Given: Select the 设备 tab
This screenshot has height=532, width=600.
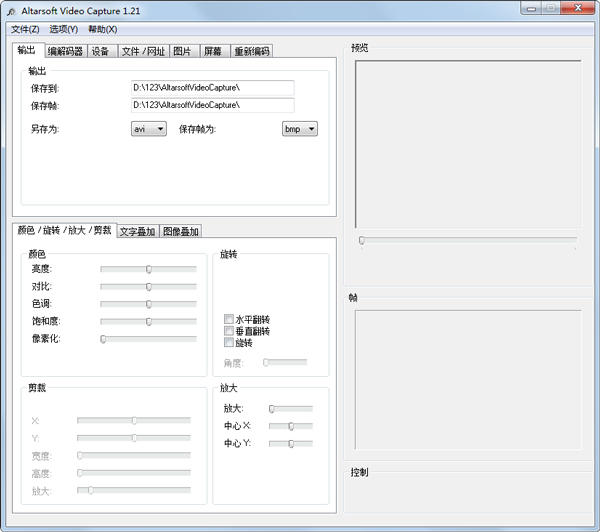Looking at the screenshot, I should coord(100,51).
